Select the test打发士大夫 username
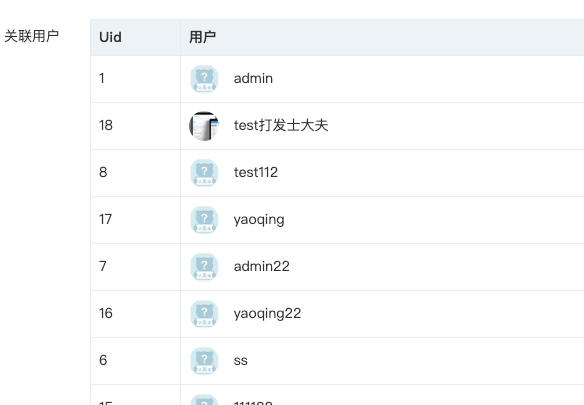The image size is (584, 405). pyautogui.click(x=281, y=126)
